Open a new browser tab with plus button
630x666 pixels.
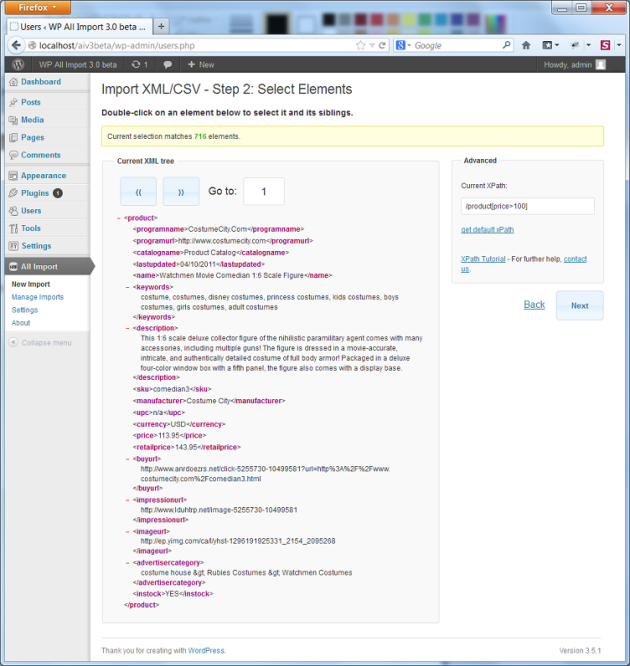[161, 26]
